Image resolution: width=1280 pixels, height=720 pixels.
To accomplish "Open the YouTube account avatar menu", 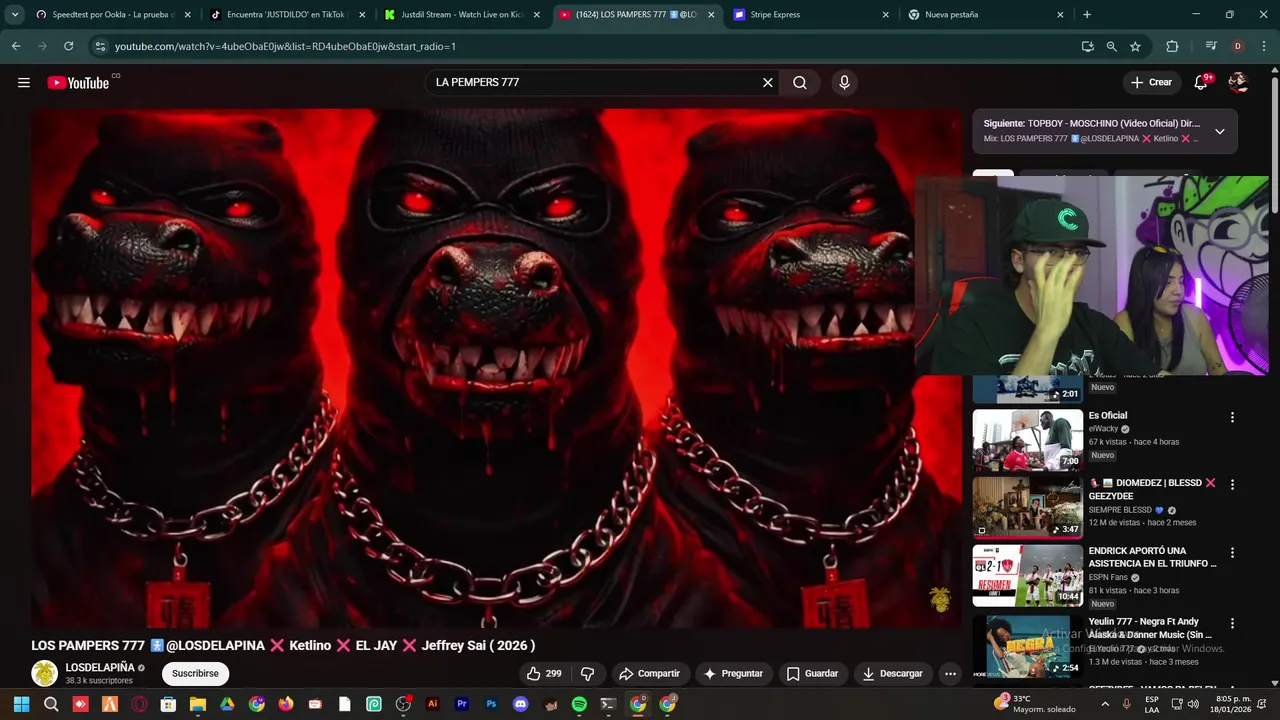I will pyautogui.click(x=1238, y=83).
